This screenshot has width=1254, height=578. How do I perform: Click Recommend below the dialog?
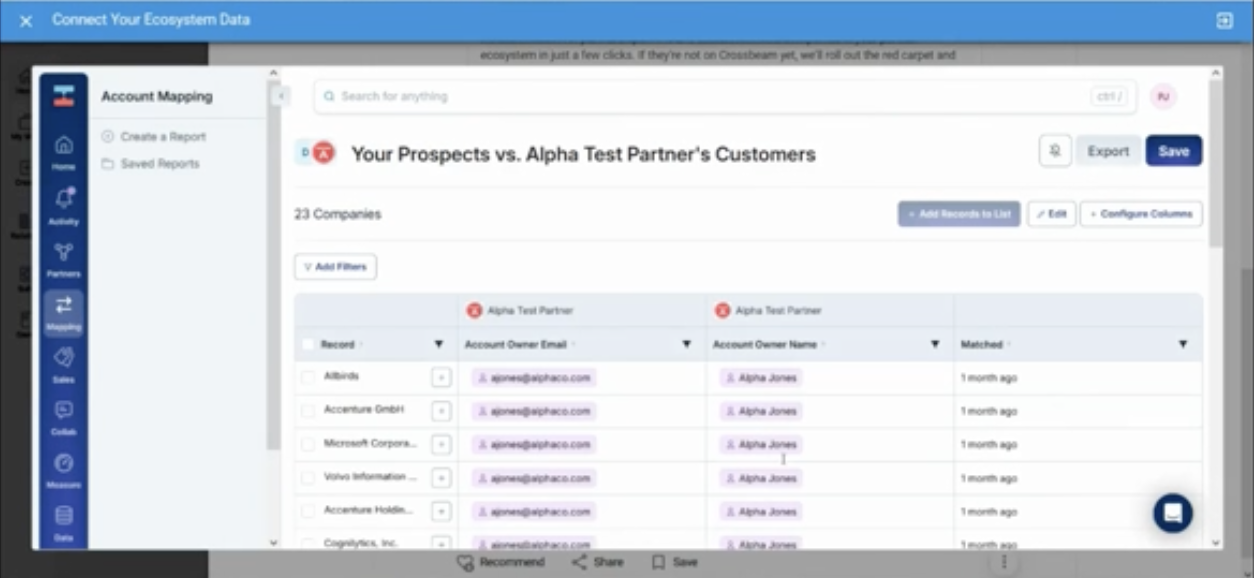pyautogui.click(x=501, y=562)
